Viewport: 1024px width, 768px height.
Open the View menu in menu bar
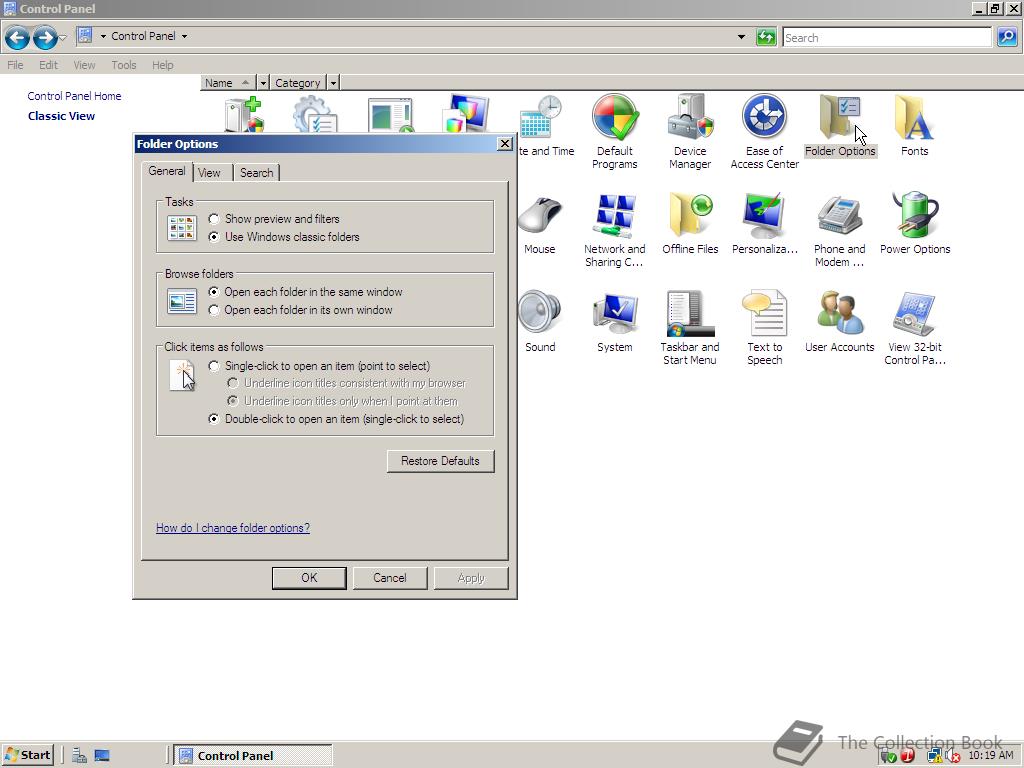tap(84, 65)
